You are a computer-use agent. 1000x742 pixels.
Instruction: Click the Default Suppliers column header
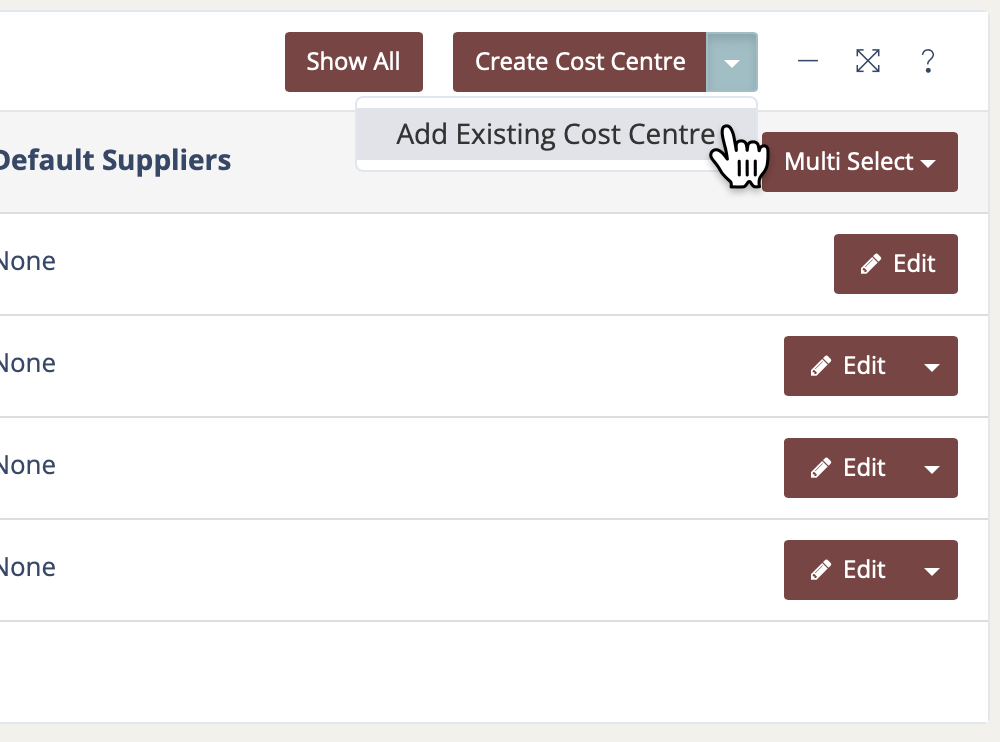[x=114, y=160]
